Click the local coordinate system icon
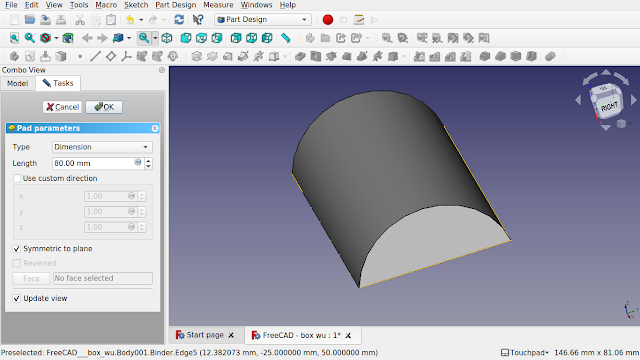This screenshot has height=360, width=640. coord(126,56)
